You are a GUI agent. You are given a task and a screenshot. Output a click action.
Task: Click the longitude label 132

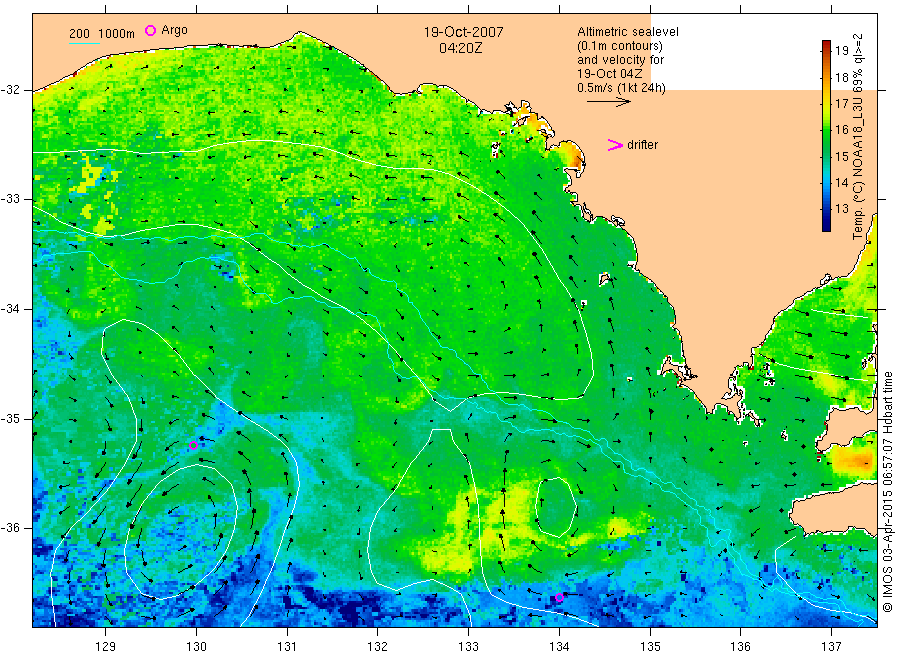point(378,647)
